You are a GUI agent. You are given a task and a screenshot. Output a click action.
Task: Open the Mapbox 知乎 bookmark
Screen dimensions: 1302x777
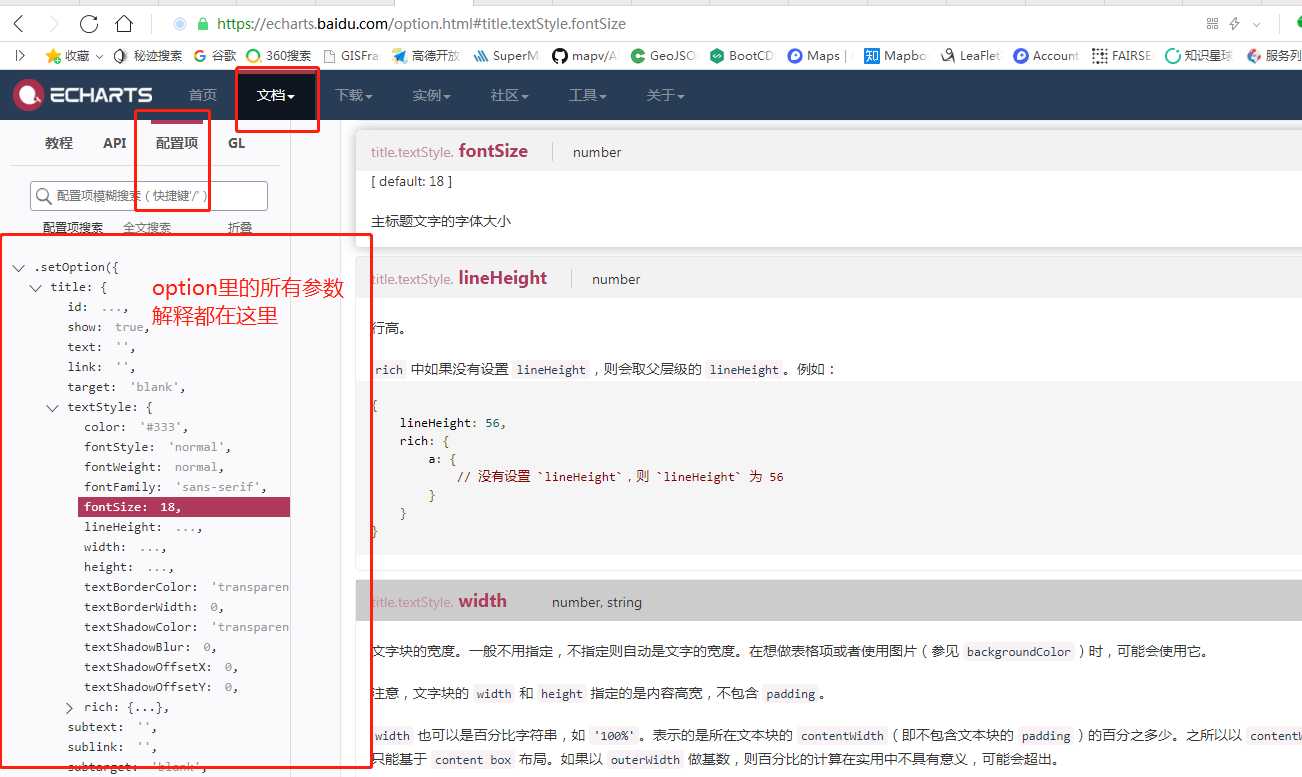[895, 56]
